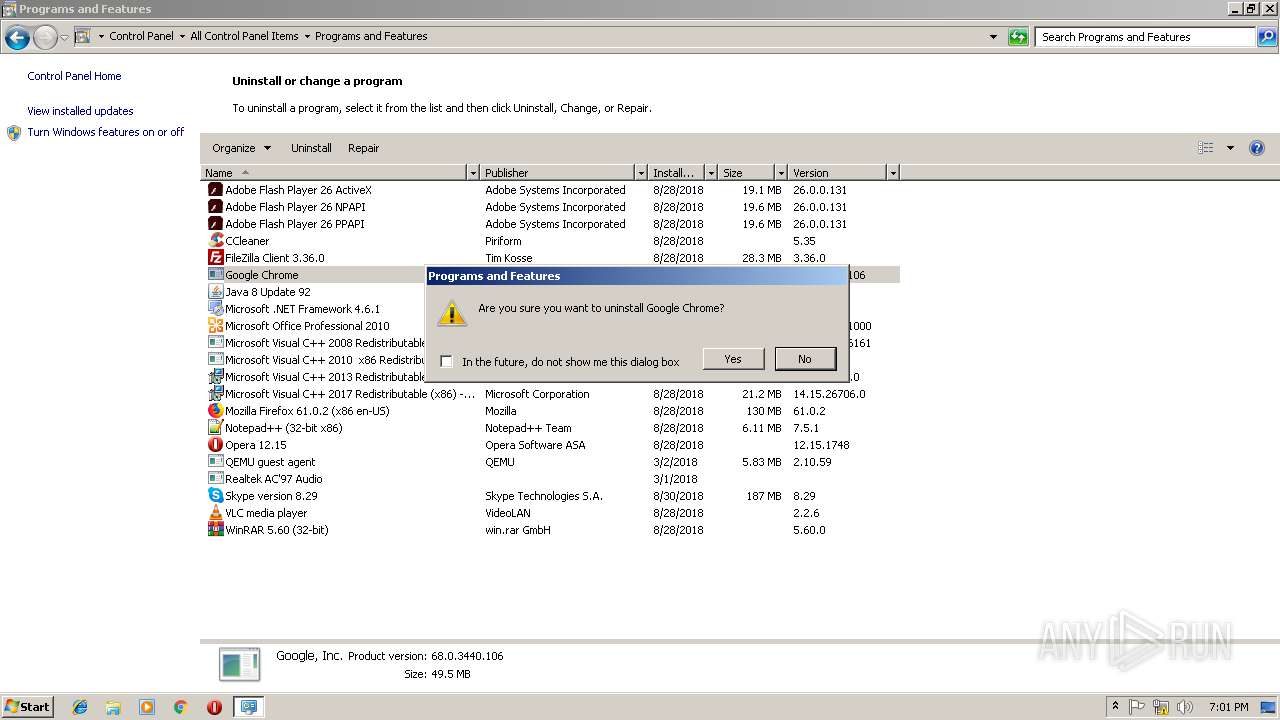The image size is (1280, 720).
Task: Launch Opera from the taskbar
Action: coord(214,707)
